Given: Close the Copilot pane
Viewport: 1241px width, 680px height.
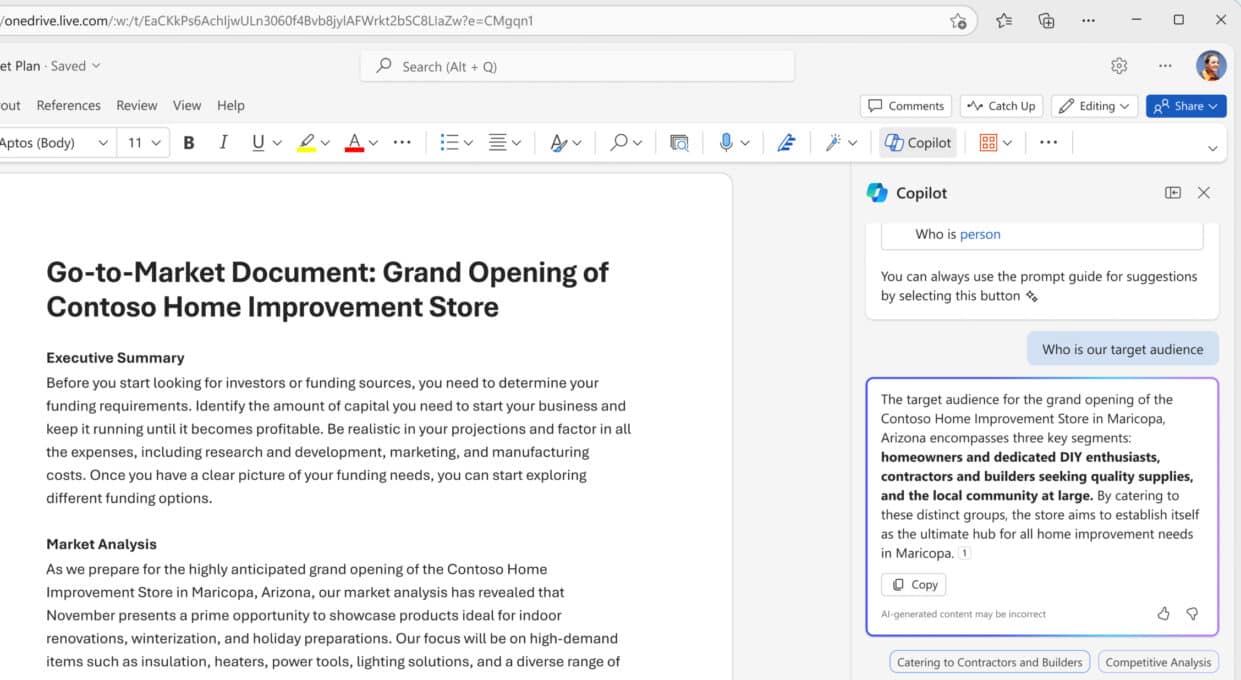Looking at the screenshot, I should coord(1204,193).
